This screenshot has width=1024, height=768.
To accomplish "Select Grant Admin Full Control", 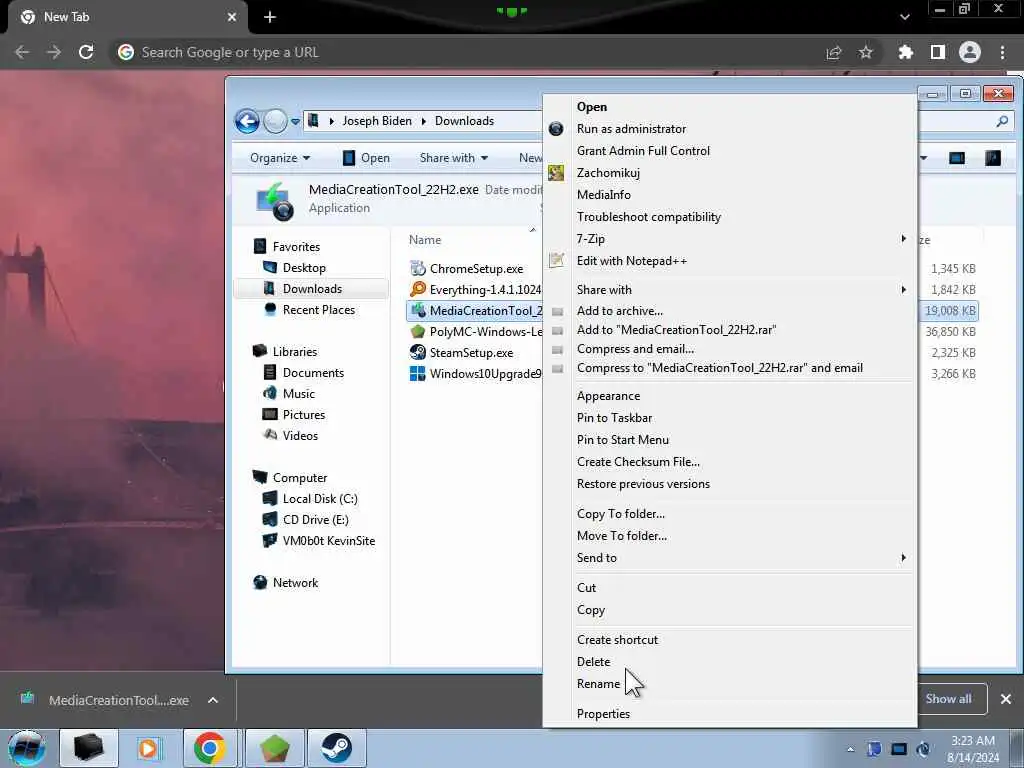I will tap(728, 151).
